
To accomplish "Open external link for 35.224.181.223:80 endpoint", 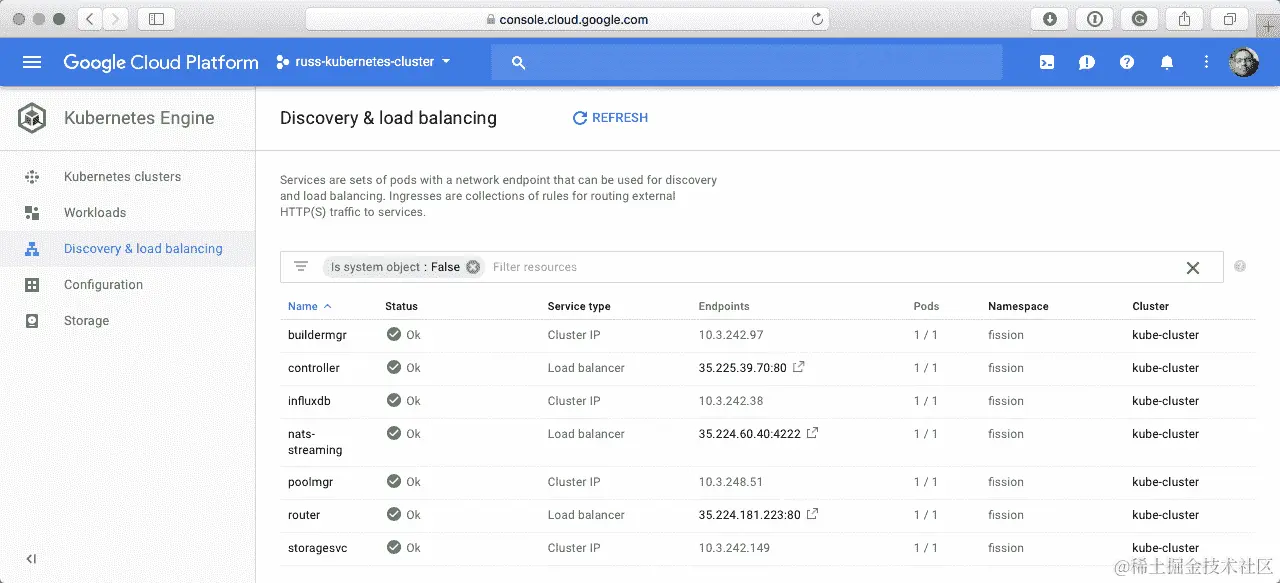I will click(x=812, y=514).
